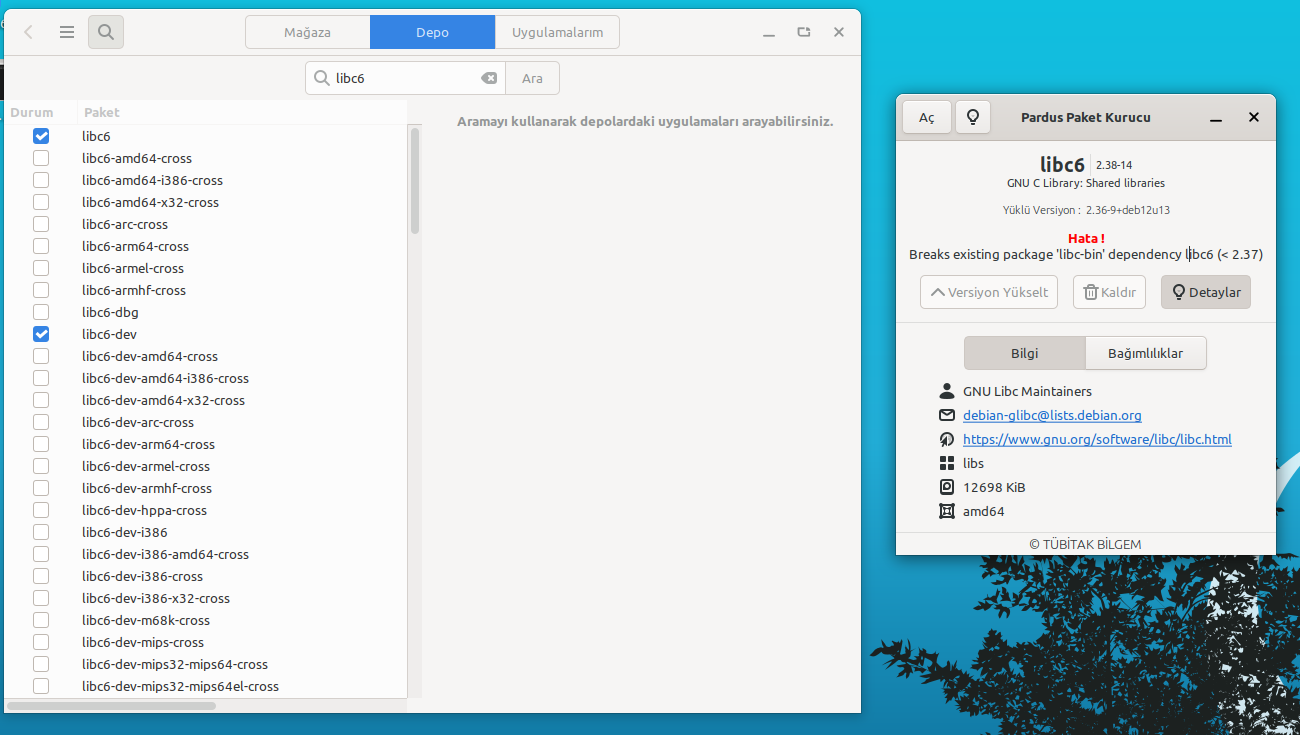
Task: Select the Bağımlılıklar tab
Action: [1145, 353]
